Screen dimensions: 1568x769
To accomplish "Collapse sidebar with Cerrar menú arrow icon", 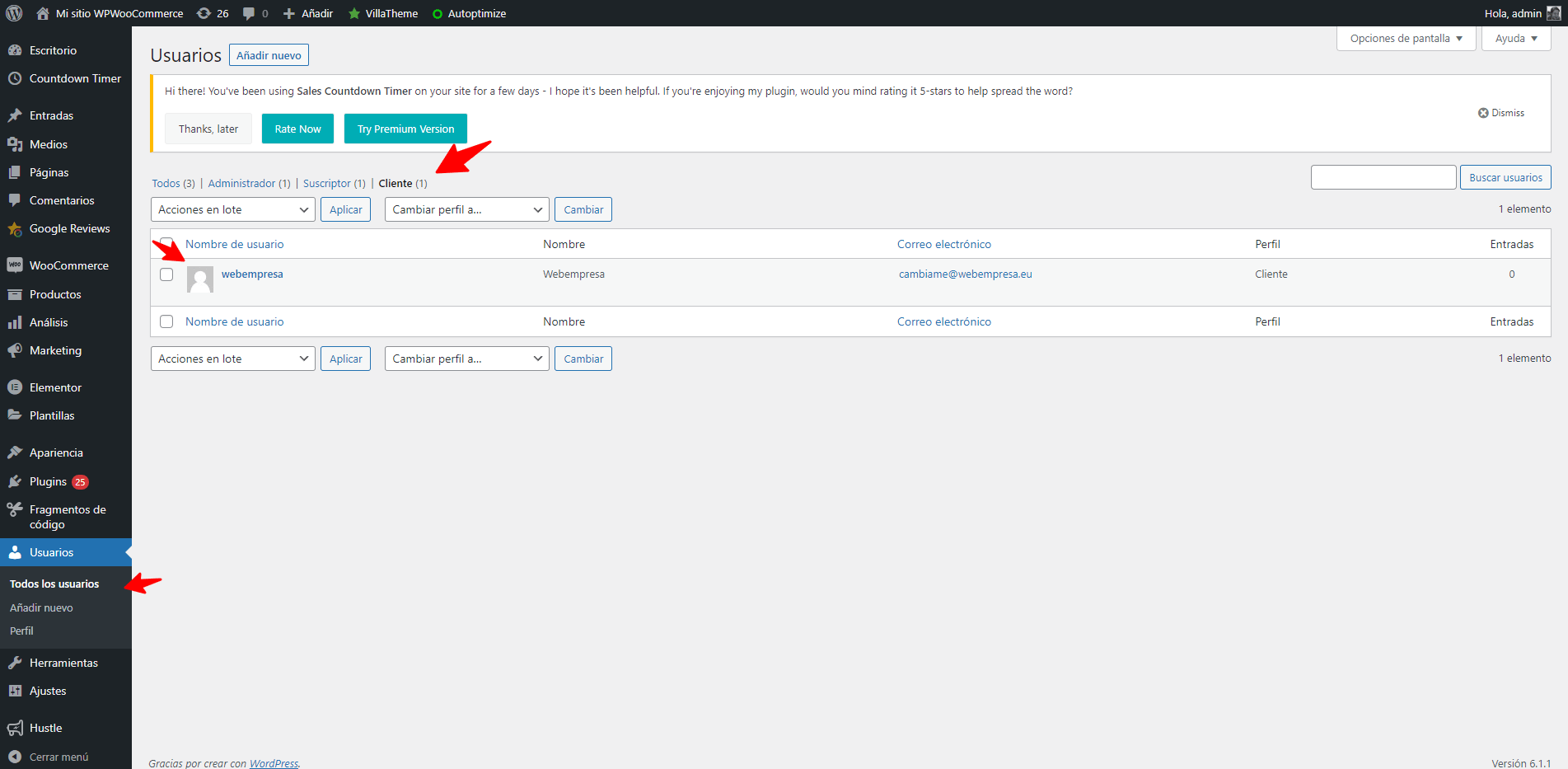I will tap(15, 757).
